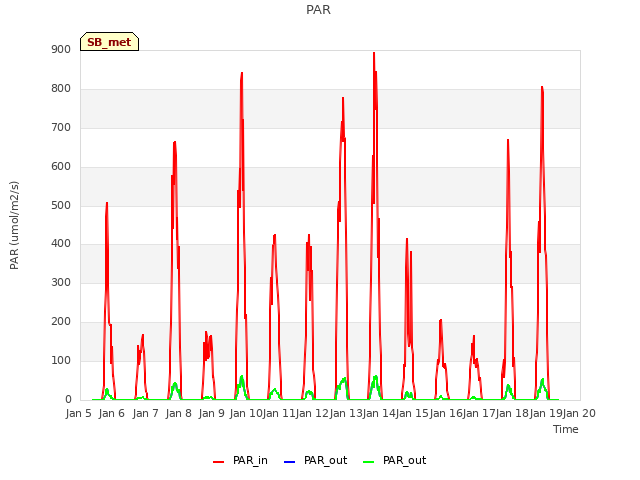Click the 0 y-axis tick label
Image resolution: width=640 pixels, height=480 pixels.
tap(68, 400)
